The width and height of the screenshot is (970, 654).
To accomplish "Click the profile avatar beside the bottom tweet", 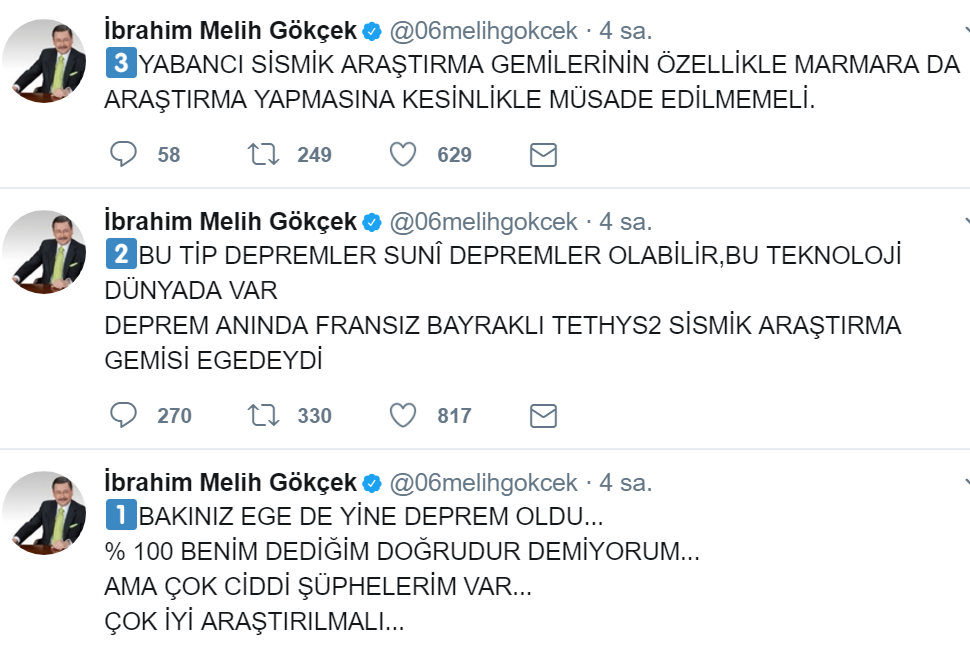I will 43,512.
